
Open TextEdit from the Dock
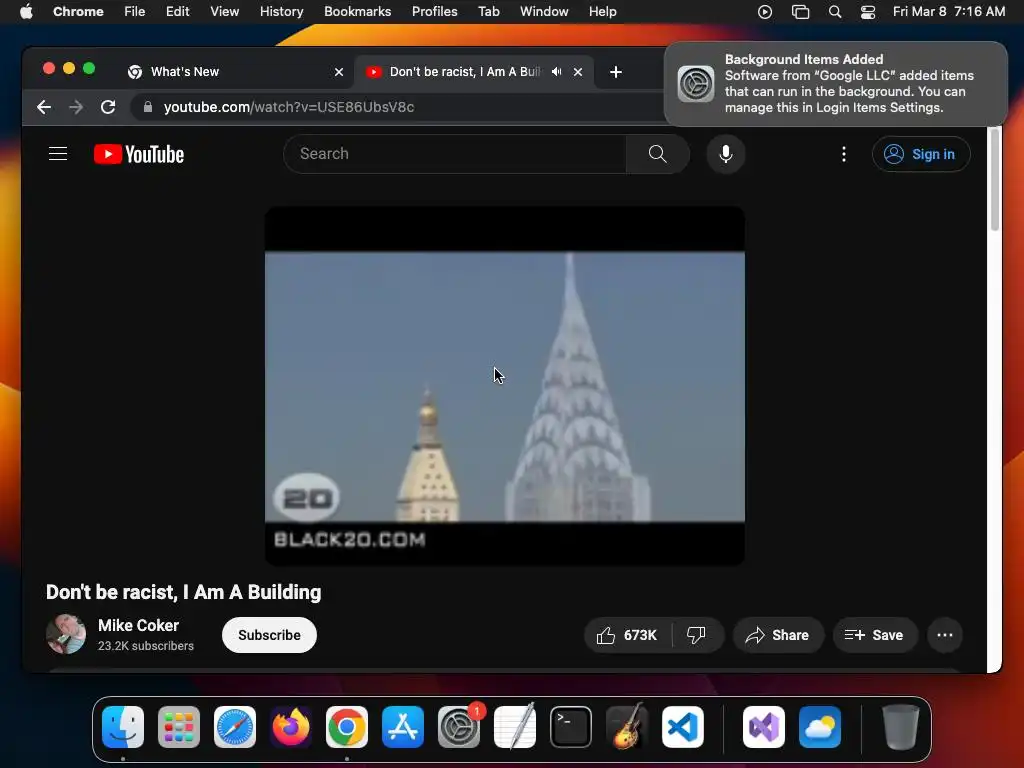click(x=515, y=726)
